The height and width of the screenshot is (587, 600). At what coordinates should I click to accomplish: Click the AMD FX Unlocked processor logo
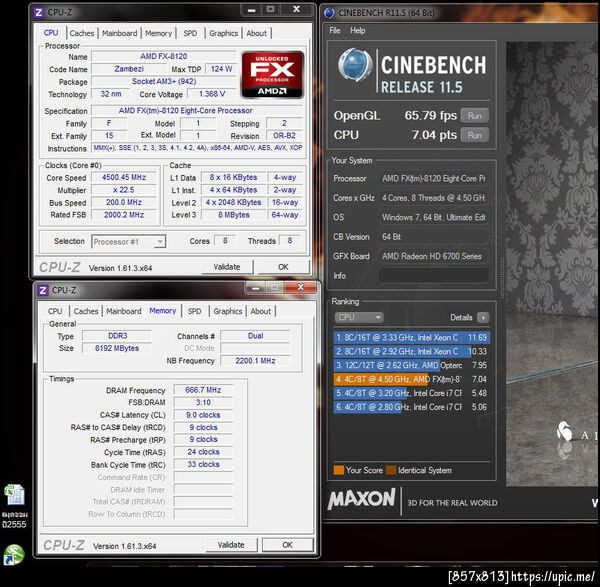pos(272,75)
